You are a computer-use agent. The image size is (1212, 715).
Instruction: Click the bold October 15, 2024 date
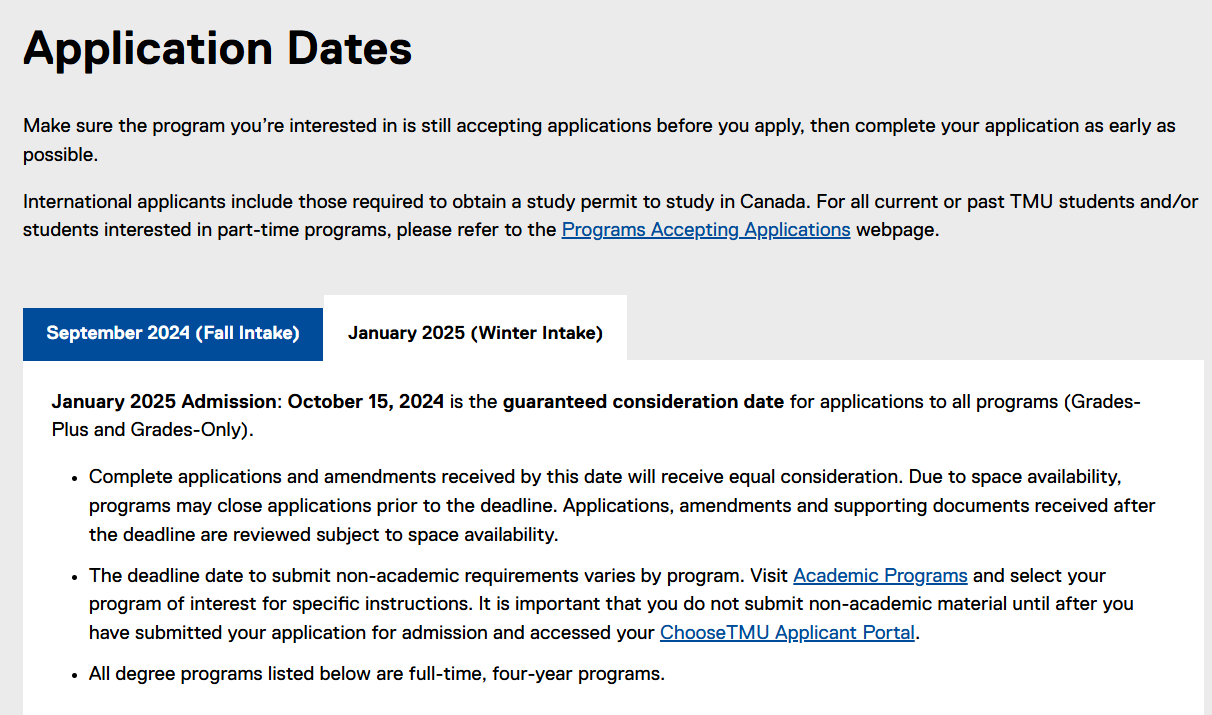pyautogui.click(x=366, y=402)
